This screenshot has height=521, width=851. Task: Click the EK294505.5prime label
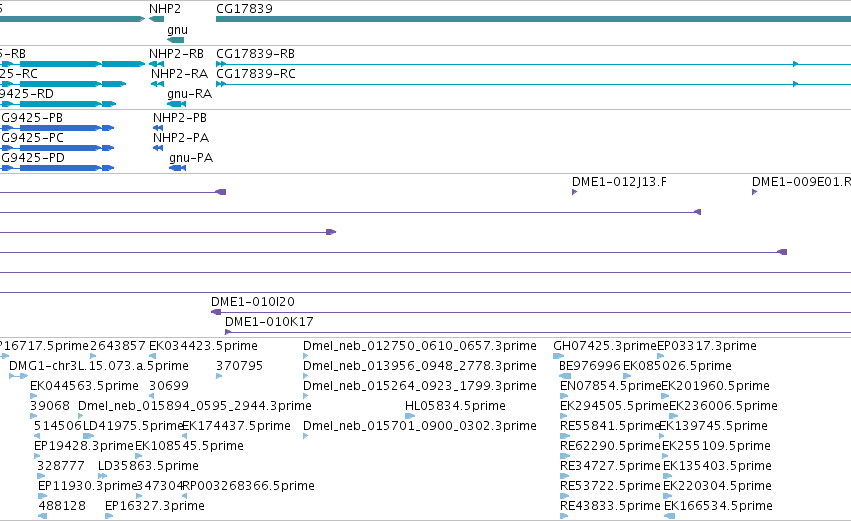tap(614, 406)
